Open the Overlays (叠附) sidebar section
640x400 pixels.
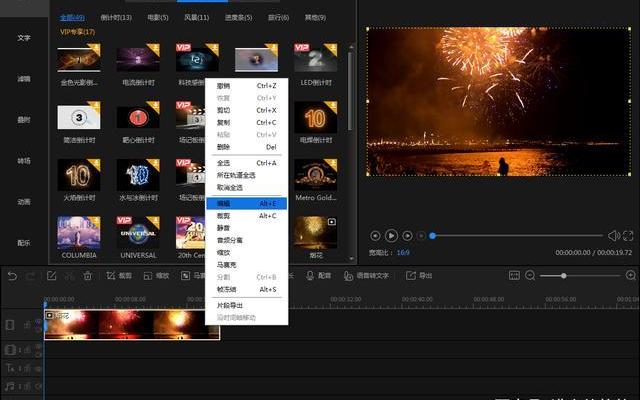click(24, 120)
